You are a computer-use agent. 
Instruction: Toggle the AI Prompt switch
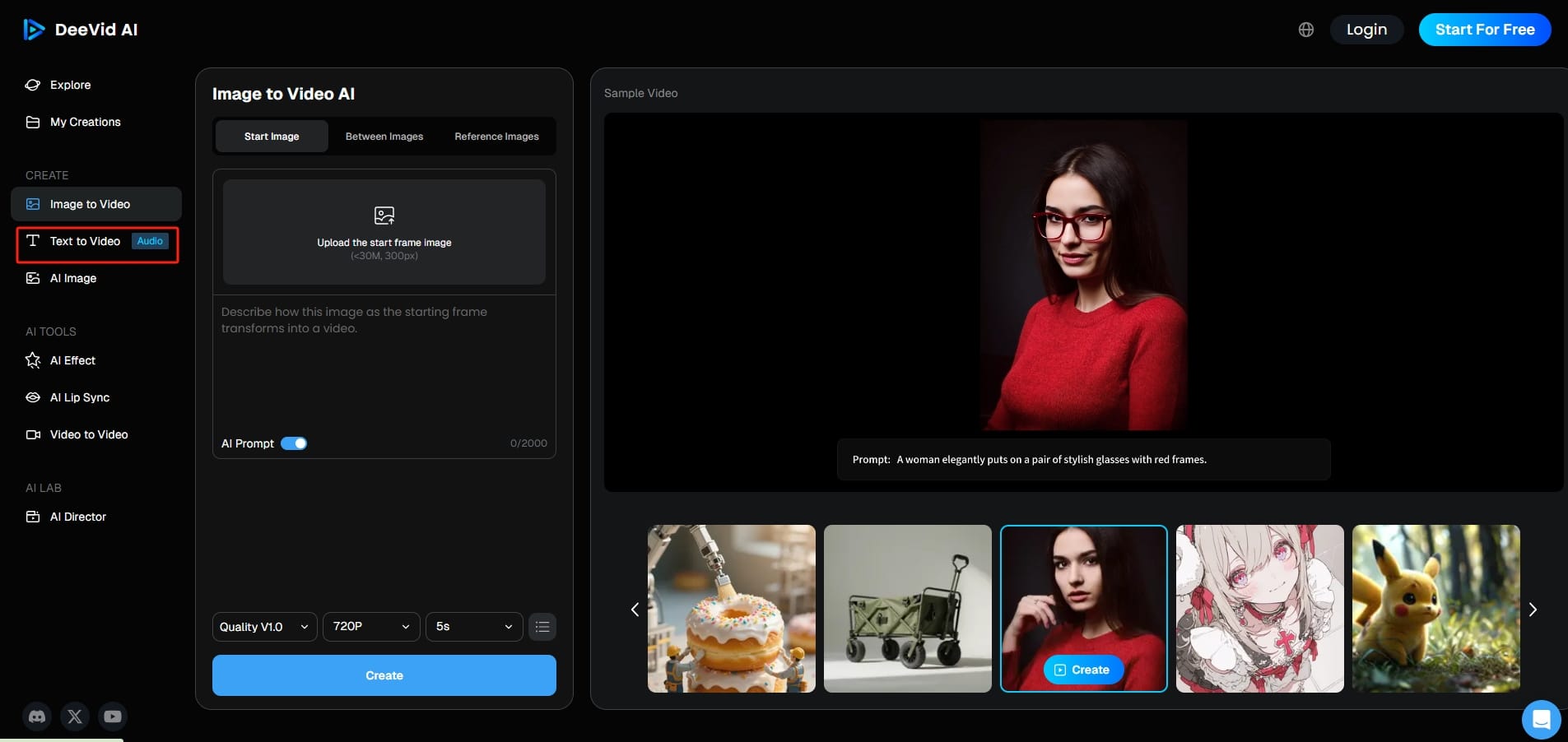coord(294,443)
